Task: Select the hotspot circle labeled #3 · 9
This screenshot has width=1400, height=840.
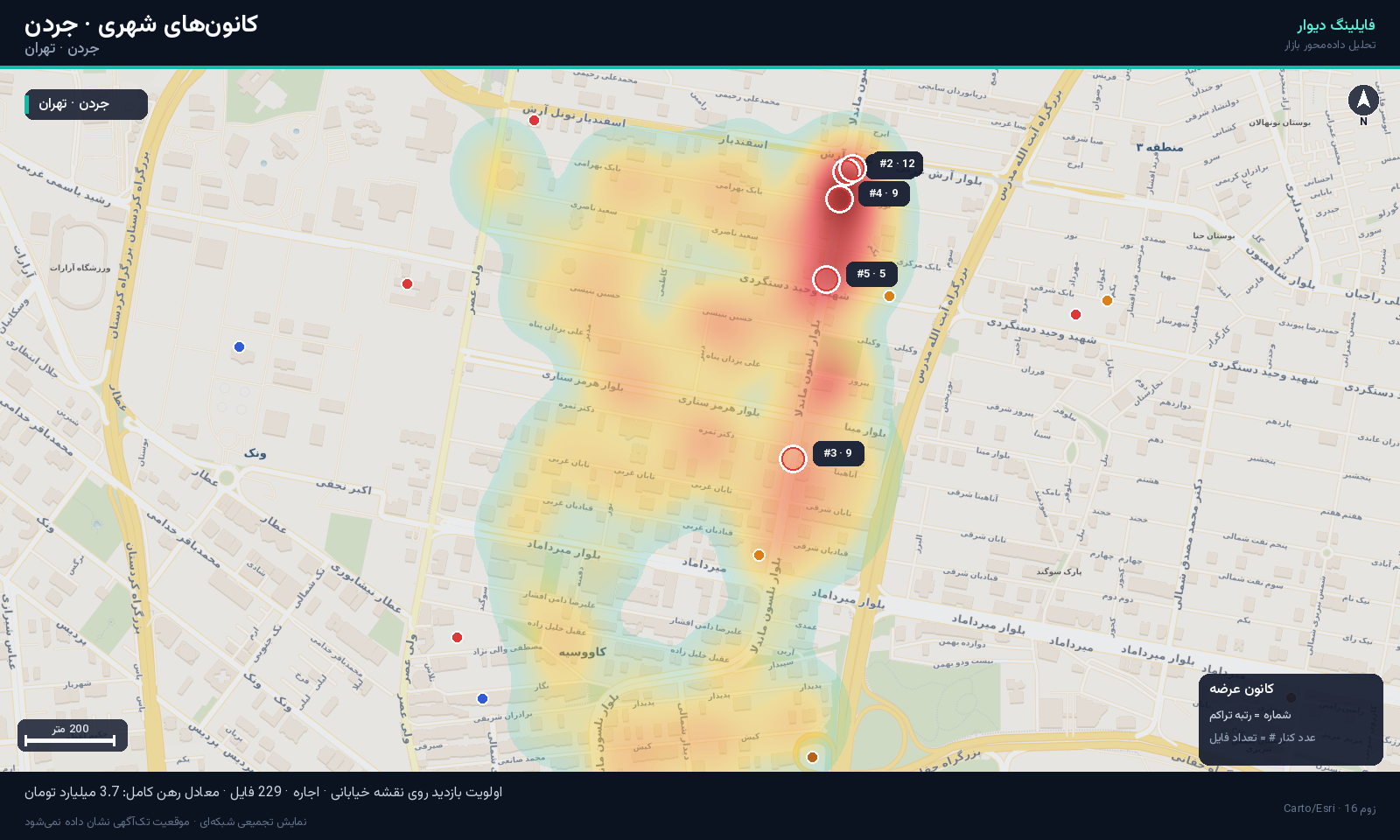Action: click(x=793, y=458)
